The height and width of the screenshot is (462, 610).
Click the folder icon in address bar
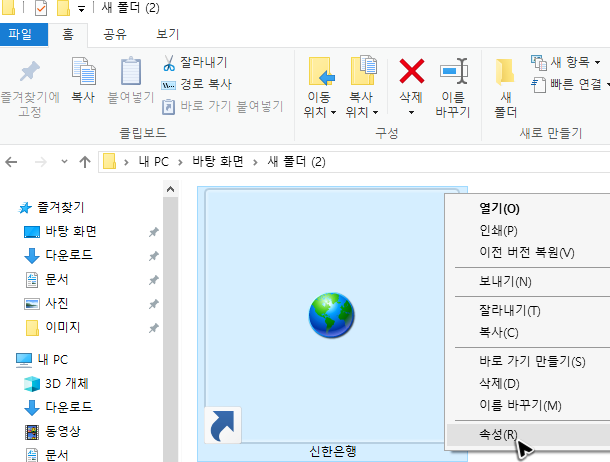pos(109,161)
